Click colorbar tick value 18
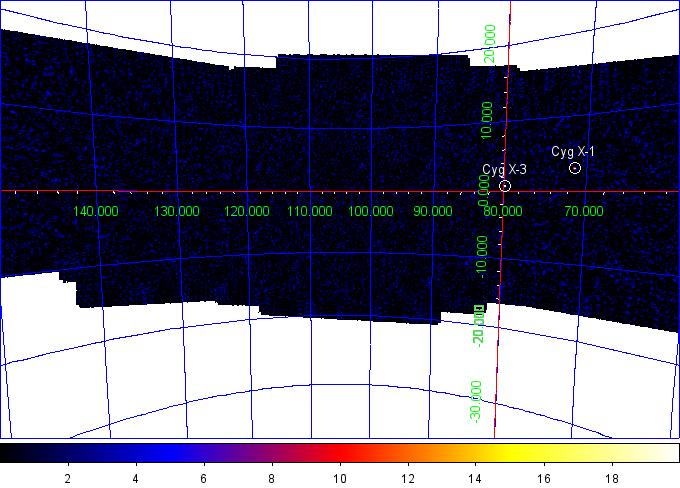This screenshot has width=680, height=488. [612, 478]
